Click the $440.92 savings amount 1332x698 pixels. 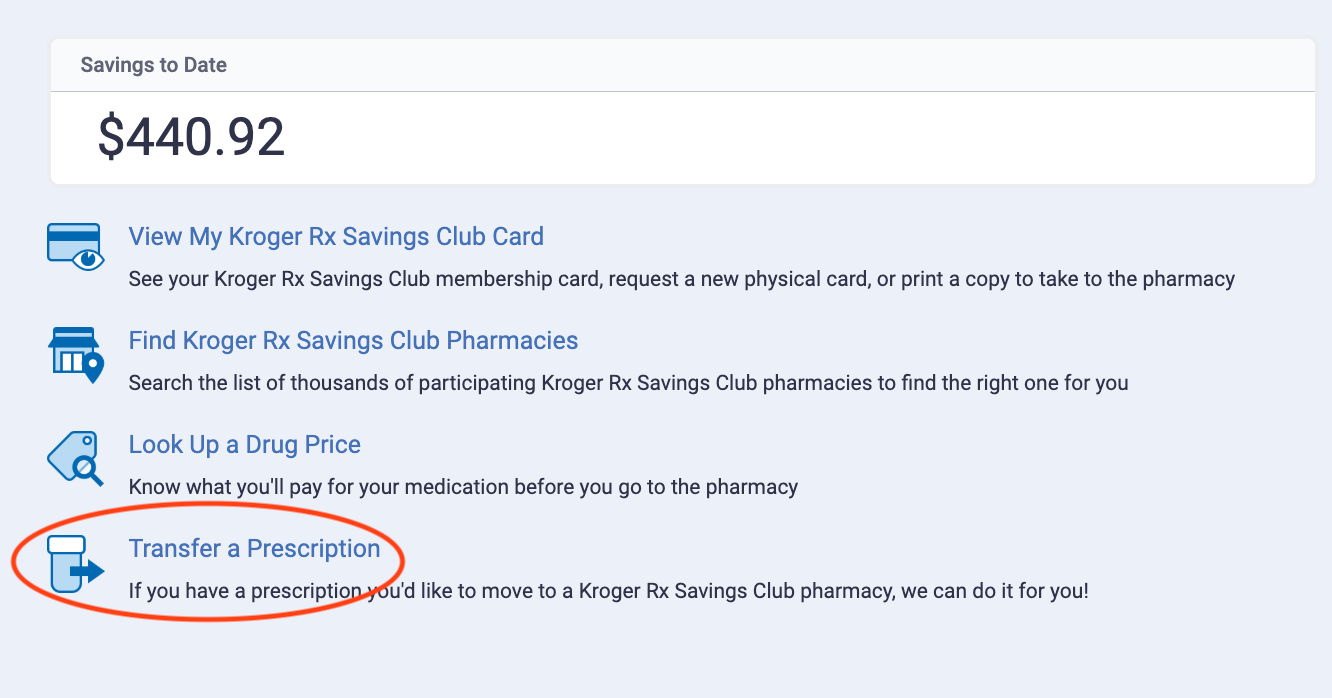click(191, 138)
